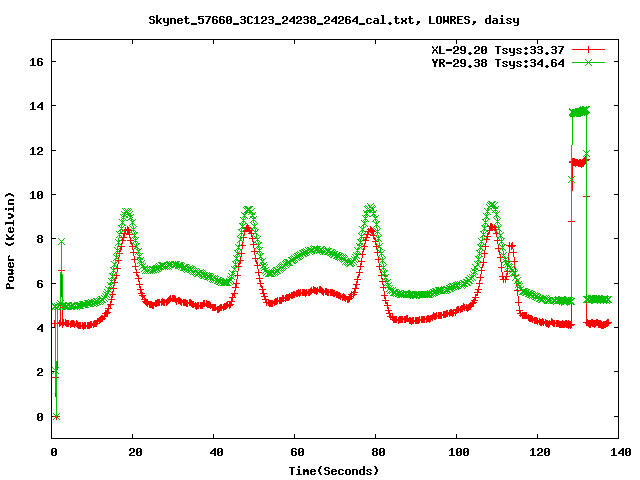Click the tick value 0 on the Power axis
Image resolution: width=640 pixels, height=480 pixels.
tap(40, 417)
